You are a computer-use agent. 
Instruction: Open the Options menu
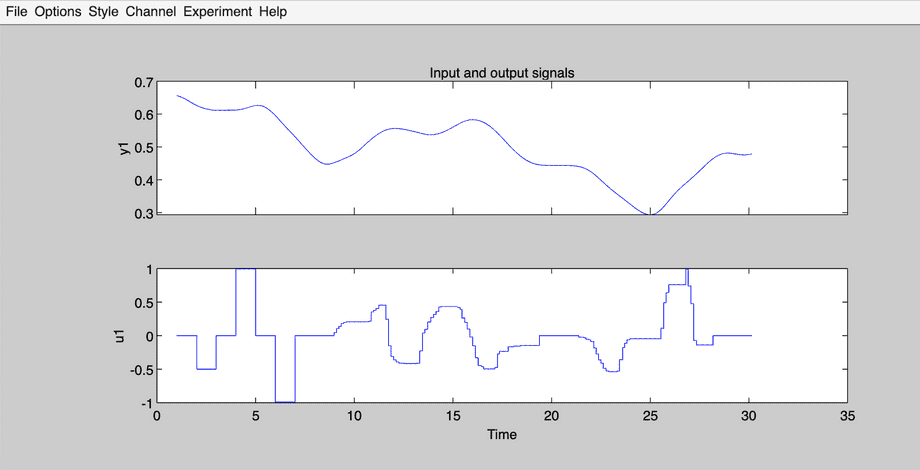[x=58, y=12]
